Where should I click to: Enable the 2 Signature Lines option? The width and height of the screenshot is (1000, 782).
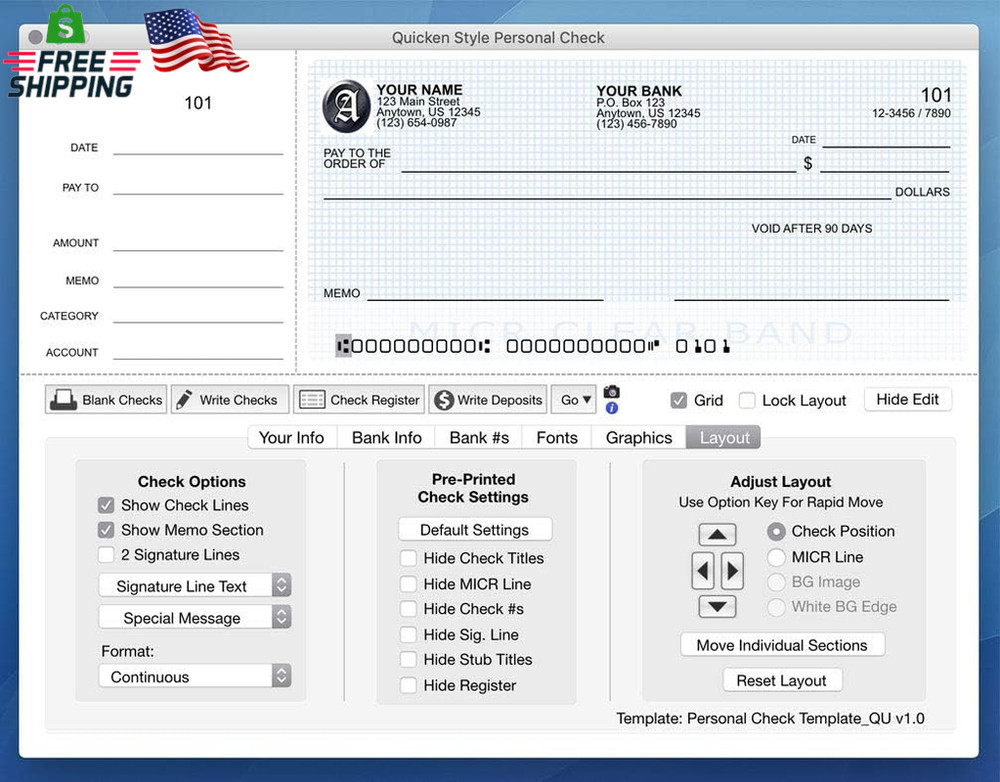106,555
